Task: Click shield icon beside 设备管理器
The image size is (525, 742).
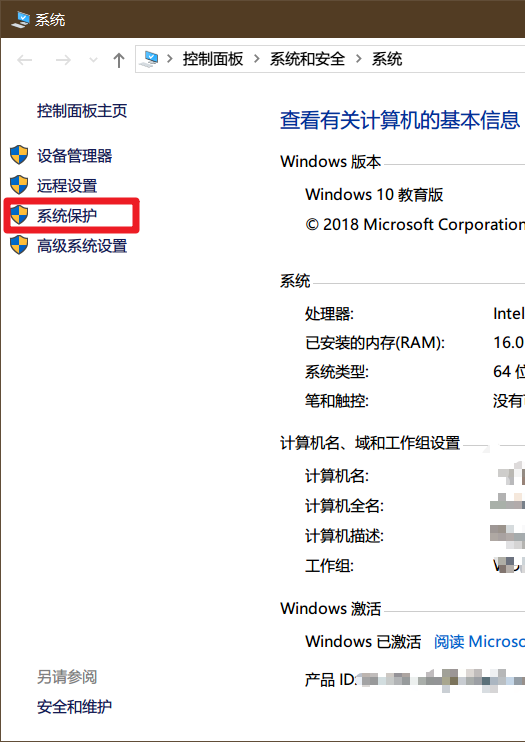Action: (19, 155)
